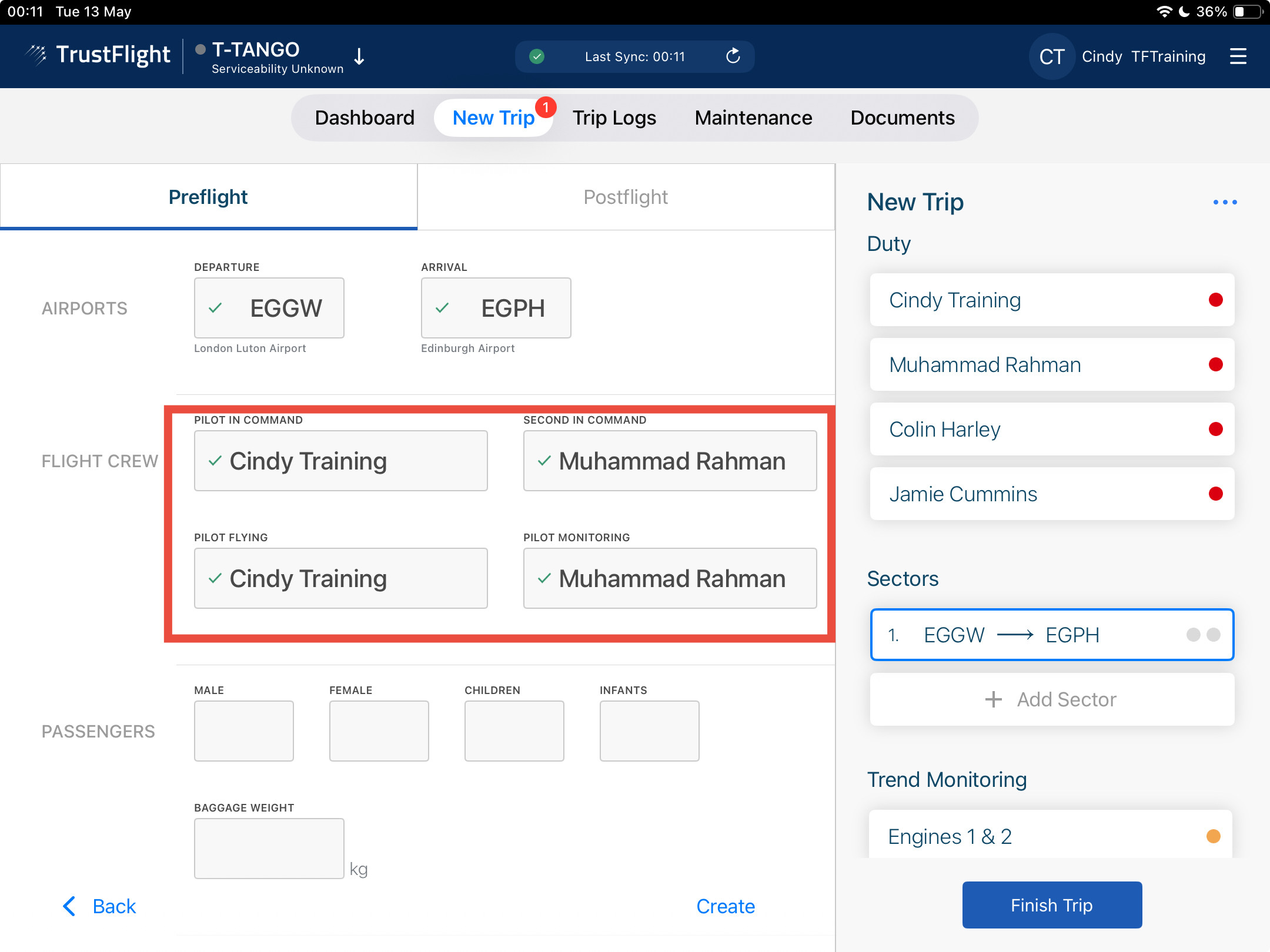This screenshot has width=1270, height=952.
Task: Tap the New Trip notification badge
Action: point(546,108)
